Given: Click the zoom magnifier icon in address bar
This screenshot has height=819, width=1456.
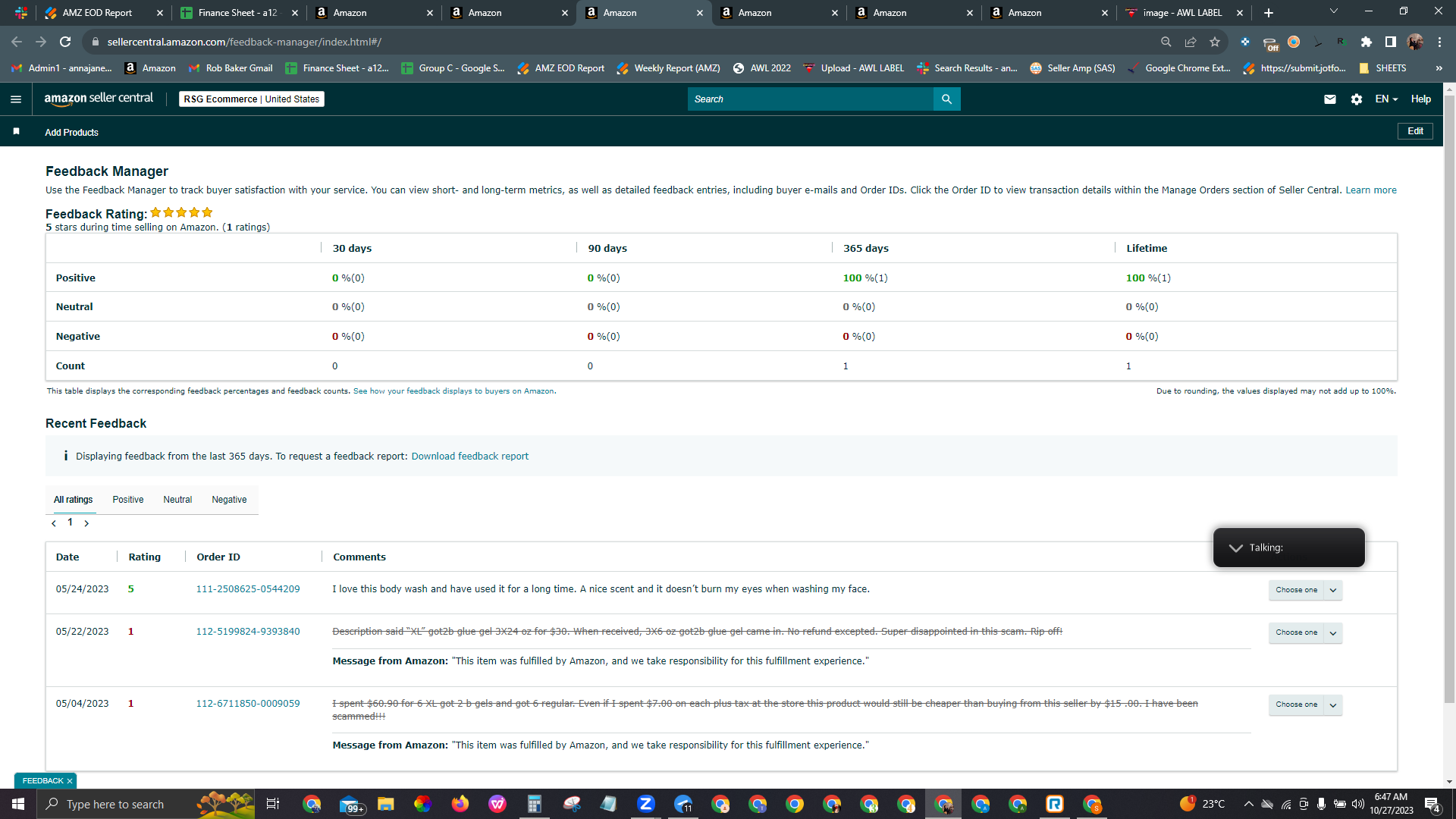Looking at the screenshot, I should click(1166, 42).
